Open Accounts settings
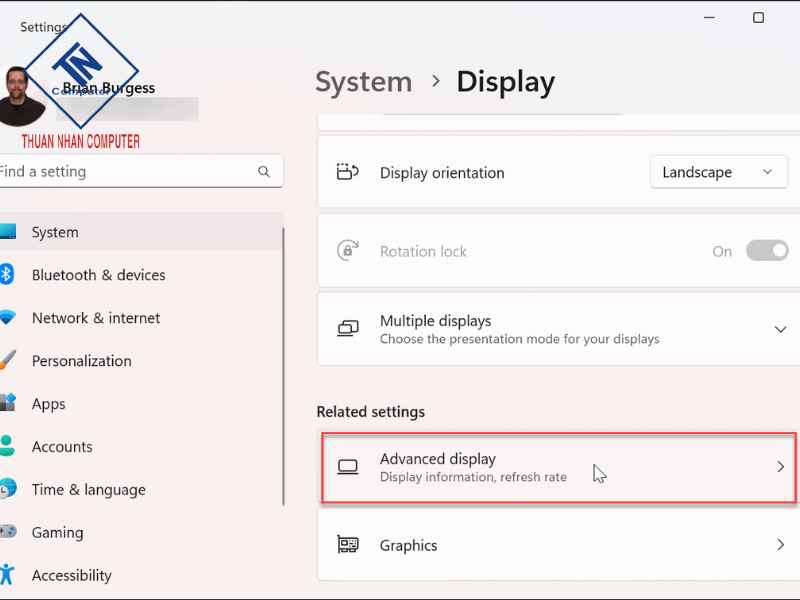The image size is (800, 600). click(x=62, y=447)
